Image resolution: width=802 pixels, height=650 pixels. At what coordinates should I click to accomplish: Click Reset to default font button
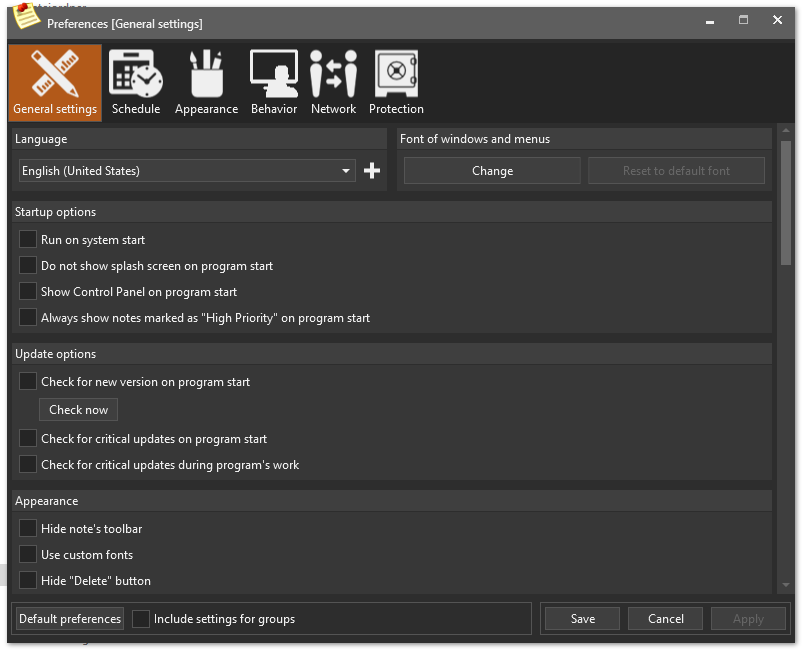676,171
